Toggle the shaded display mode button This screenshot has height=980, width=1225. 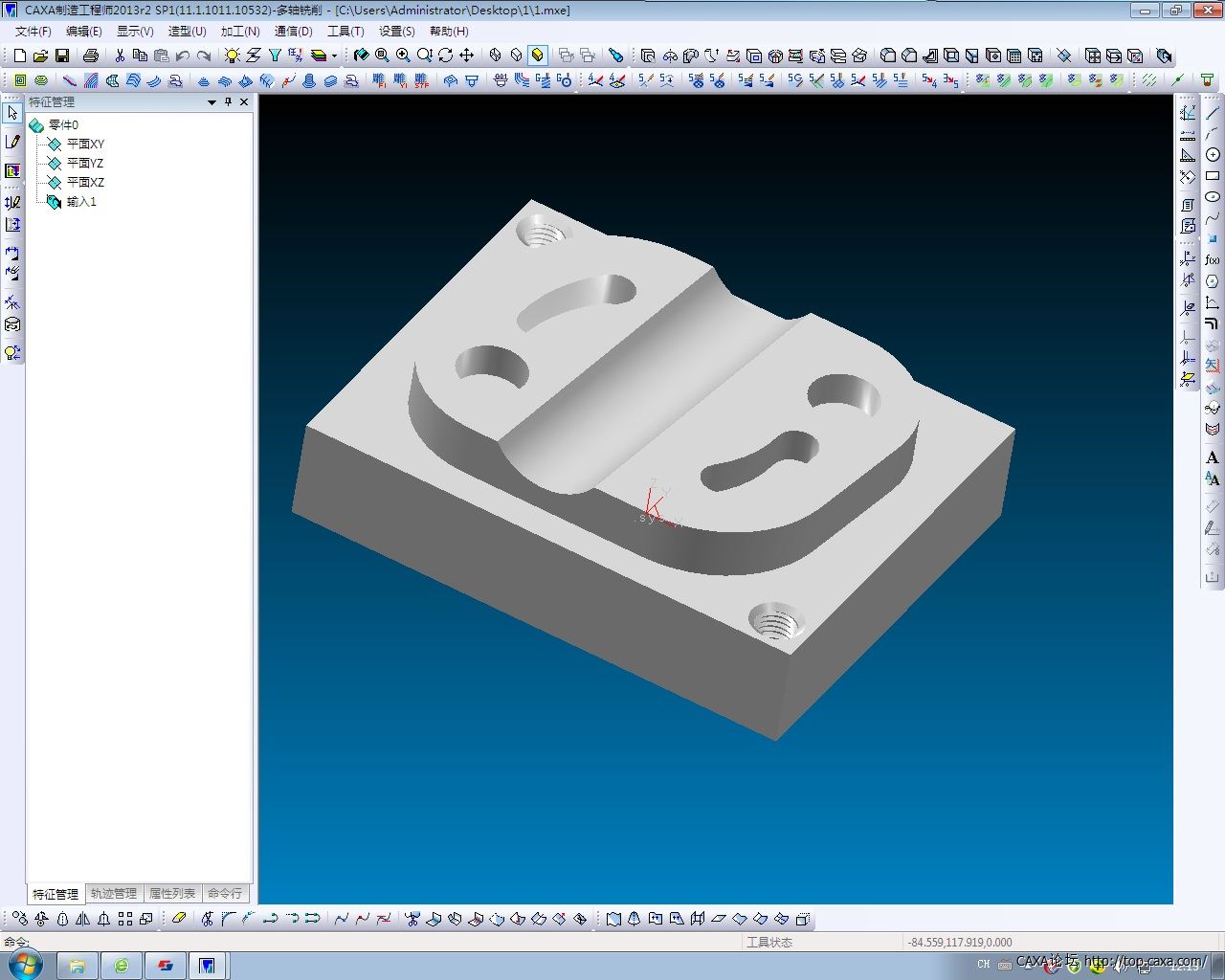coord(538,56)
